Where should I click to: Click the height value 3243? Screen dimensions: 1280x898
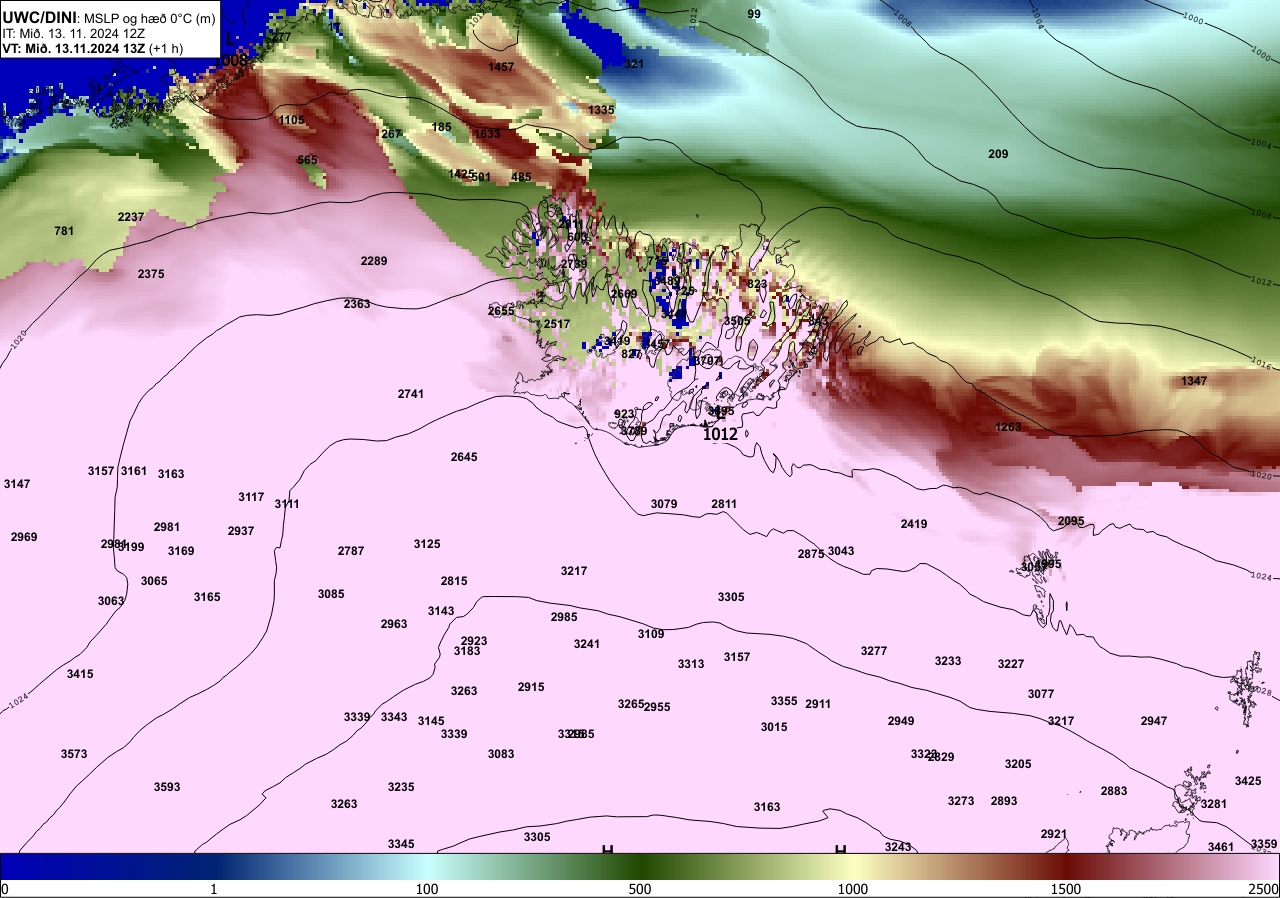click(898, 847)
